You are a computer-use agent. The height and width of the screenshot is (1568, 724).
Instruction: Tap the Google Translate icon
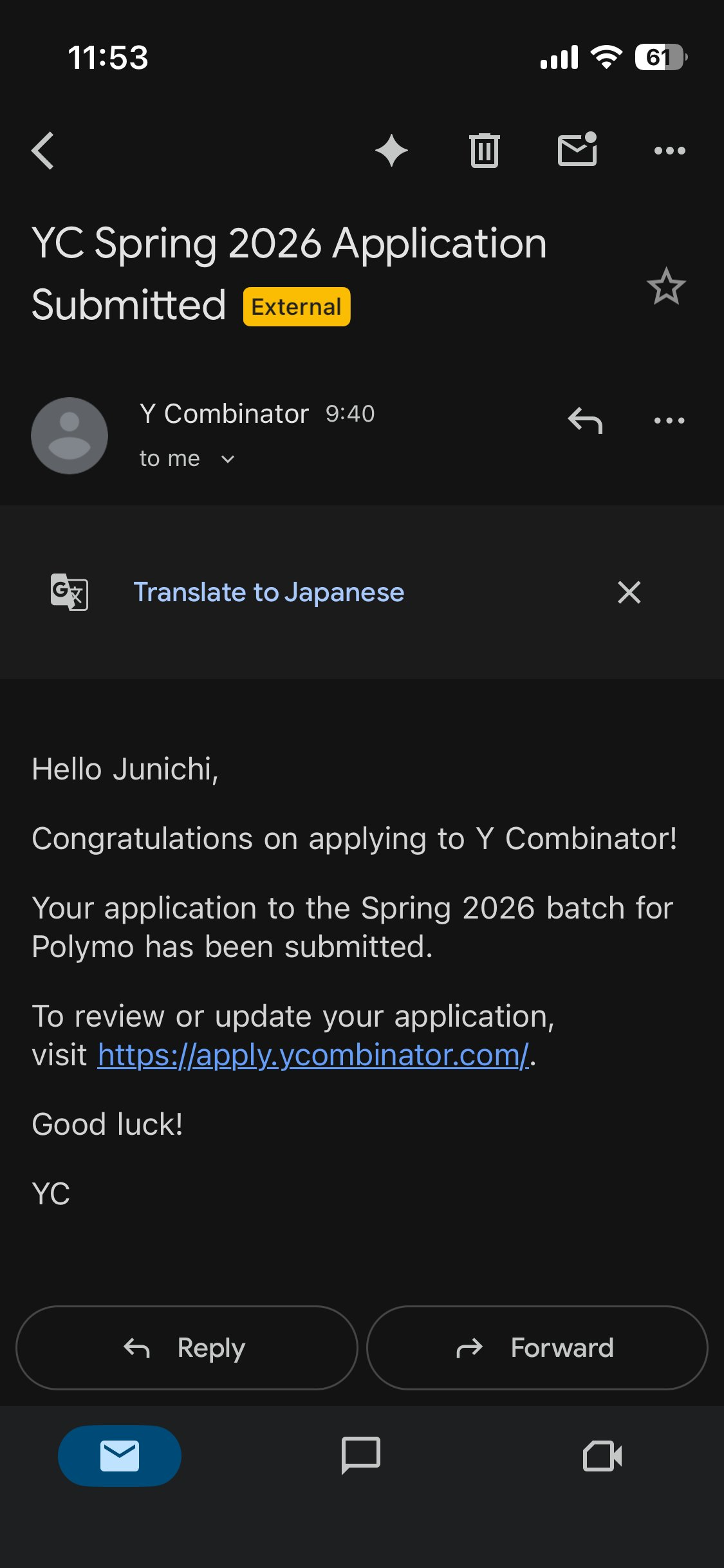click(70, 592)
